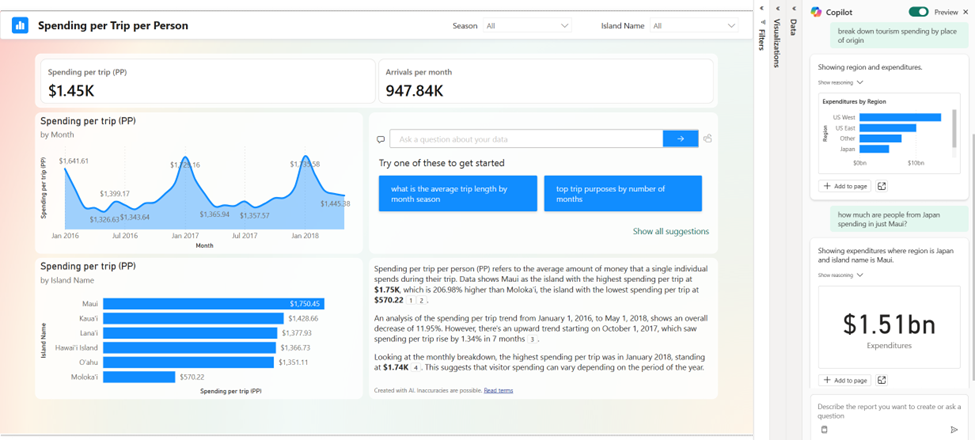Expand Show reasoning under Japan Maui response
The width and height of the screenshot is (975, 440).
point(841,275)
